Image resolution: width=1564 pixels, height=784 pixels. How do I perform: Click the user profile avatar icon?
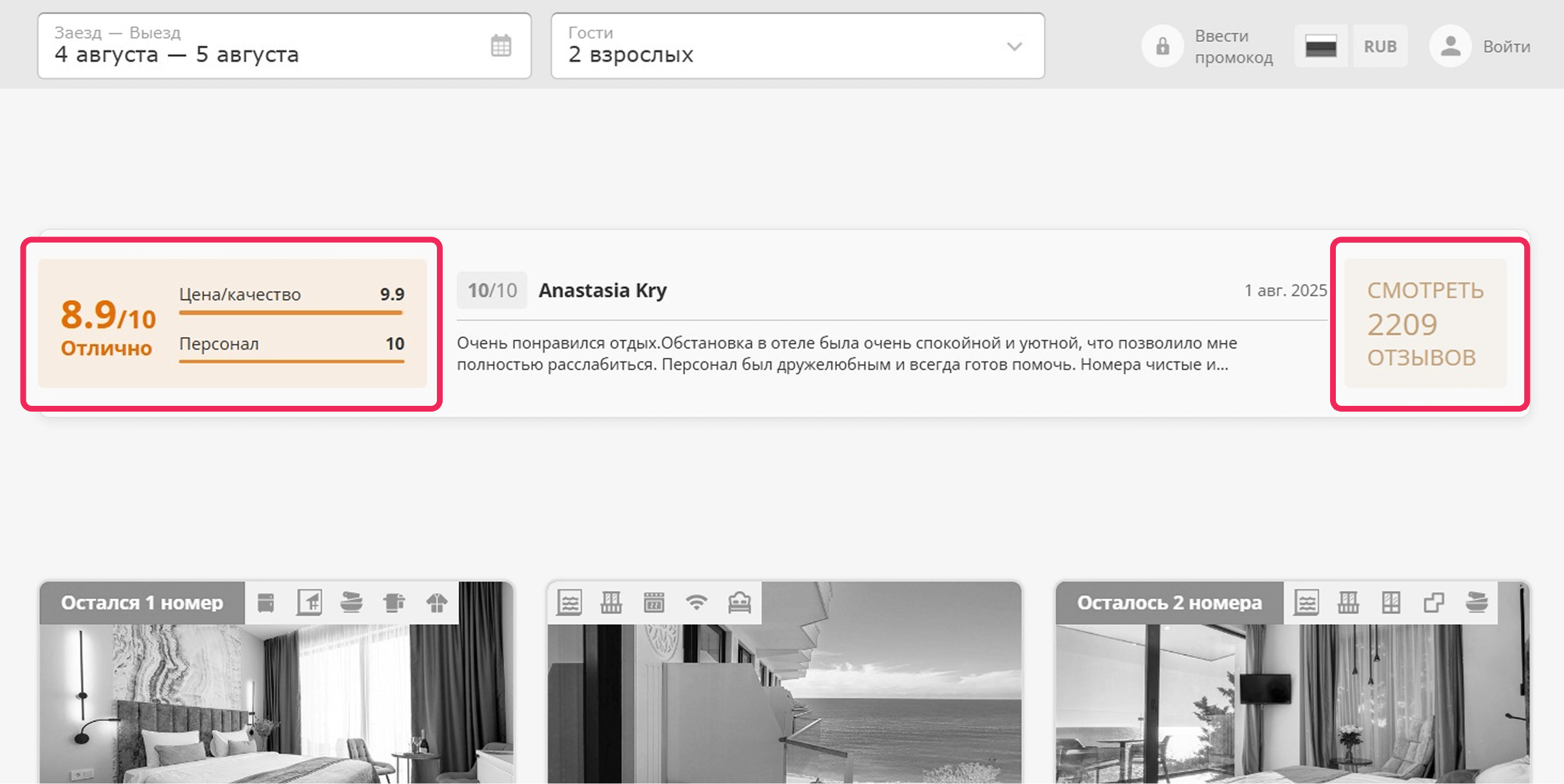pos(1450,46)
